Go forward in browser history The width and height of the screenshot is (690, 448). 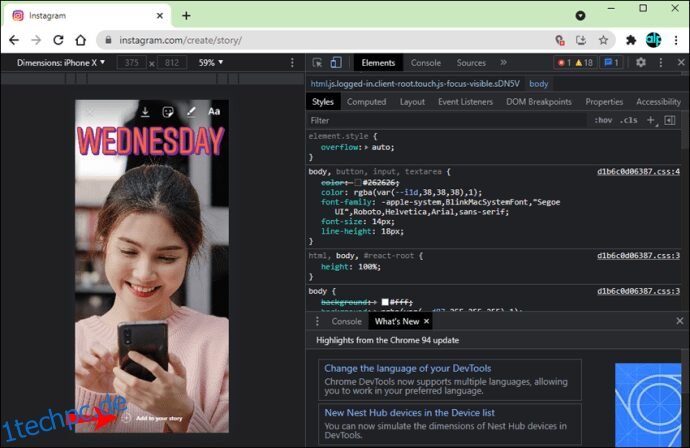(36, 40)
